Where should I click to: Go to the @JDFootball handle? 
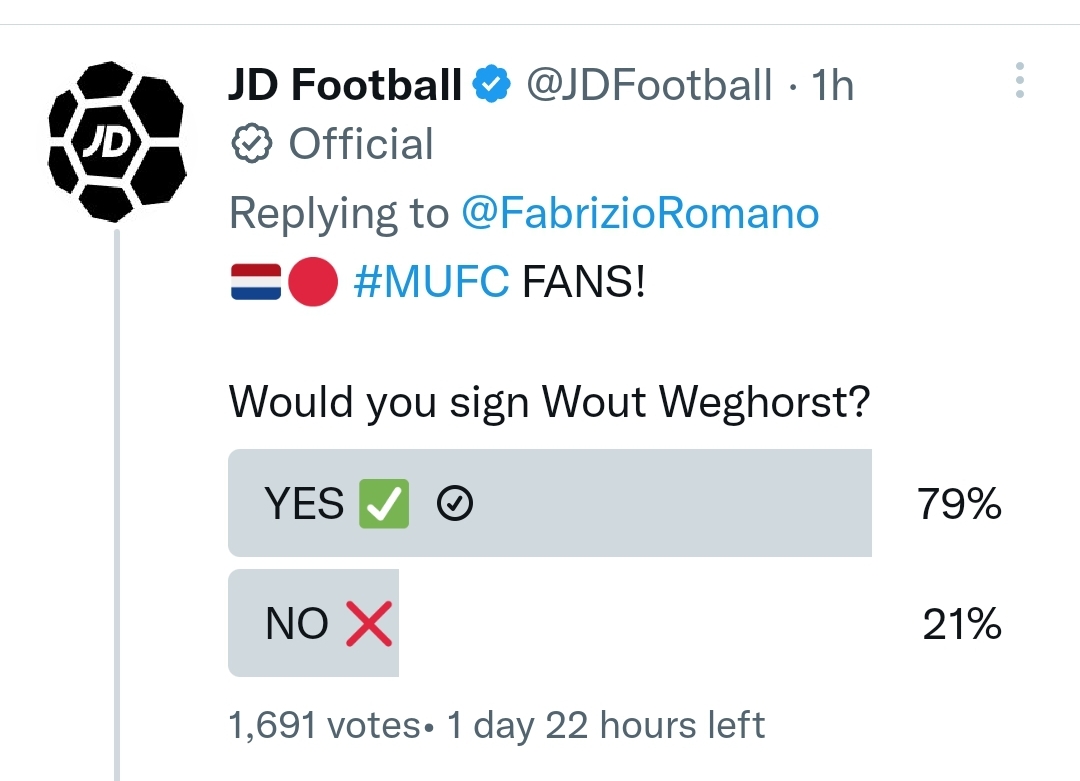(x=650, y=86)
